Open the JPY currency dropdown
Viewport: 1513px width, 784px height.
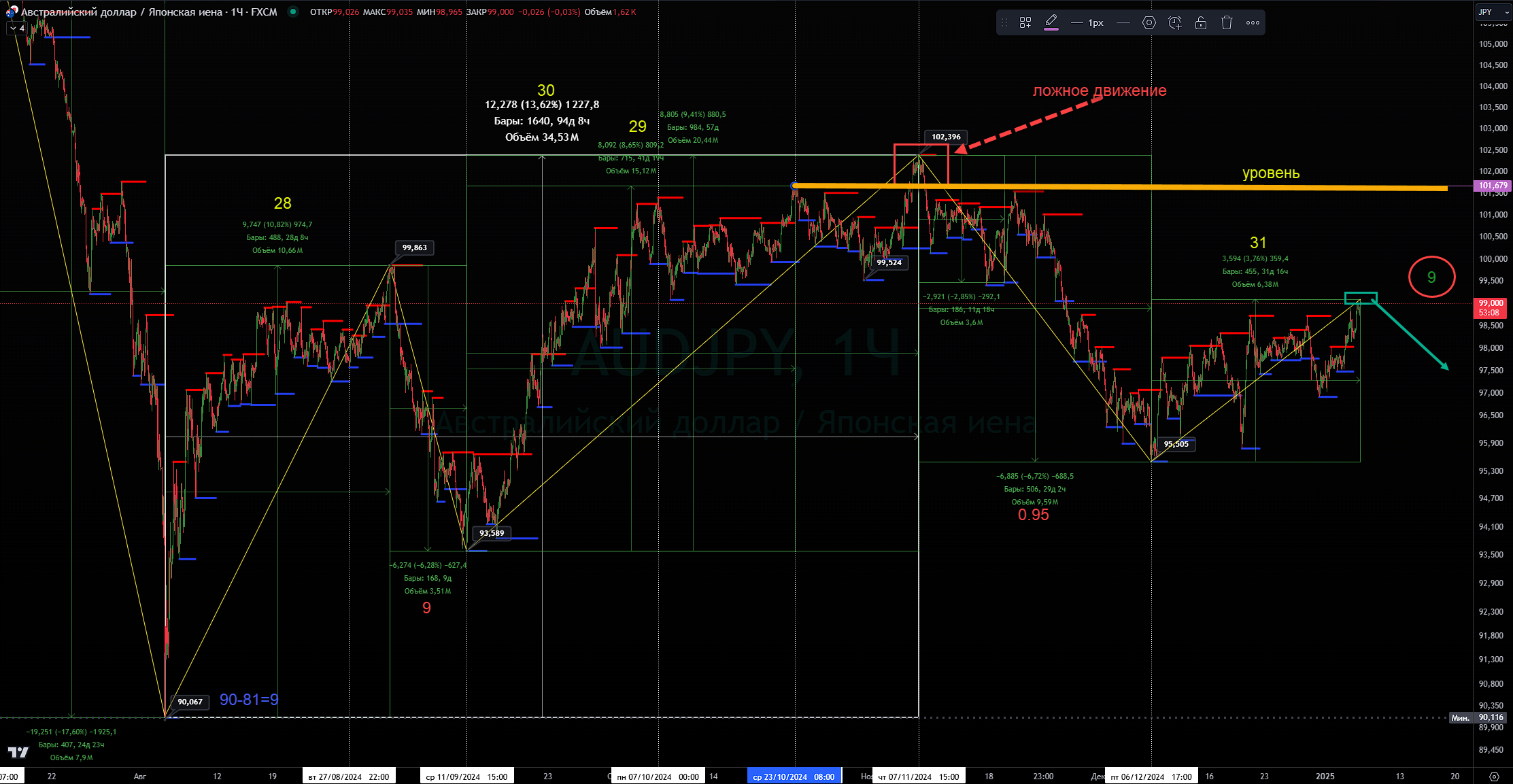(1493, 12)
